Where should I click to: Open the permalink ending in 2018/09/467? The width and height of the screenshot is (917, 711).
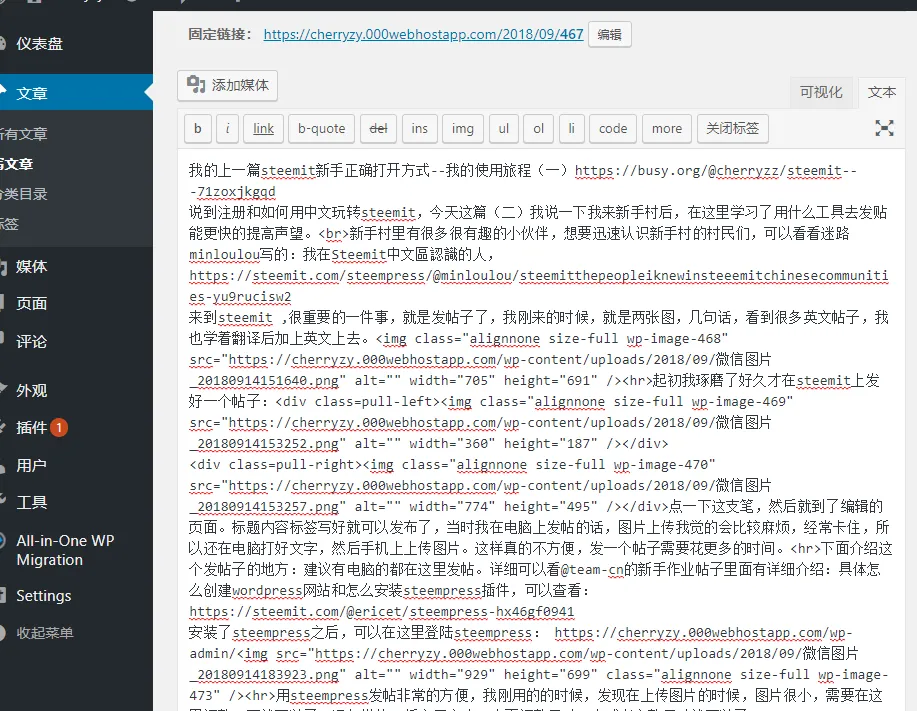point(423,34)
